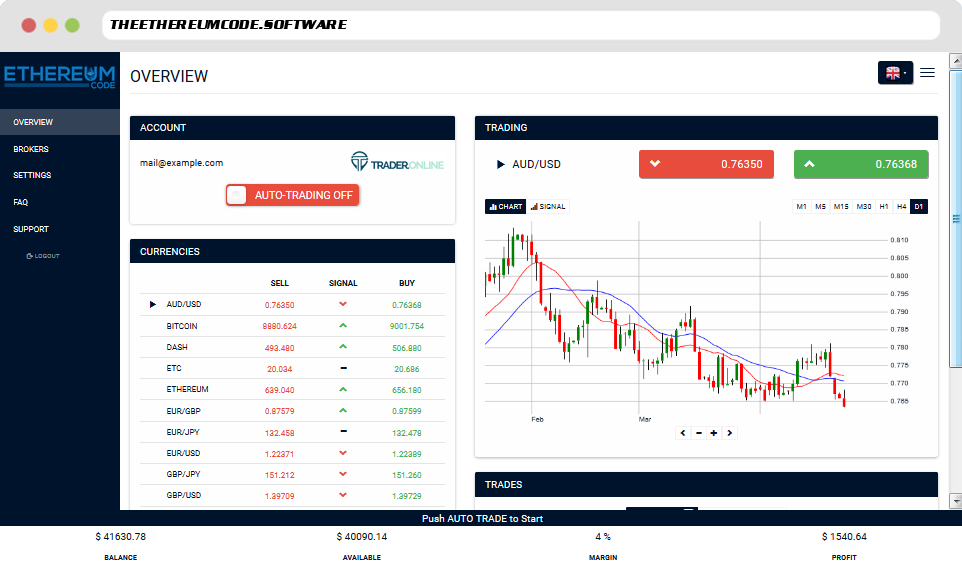
Task: Select the EUR/GBP currency row
Action: coord(292,411)
